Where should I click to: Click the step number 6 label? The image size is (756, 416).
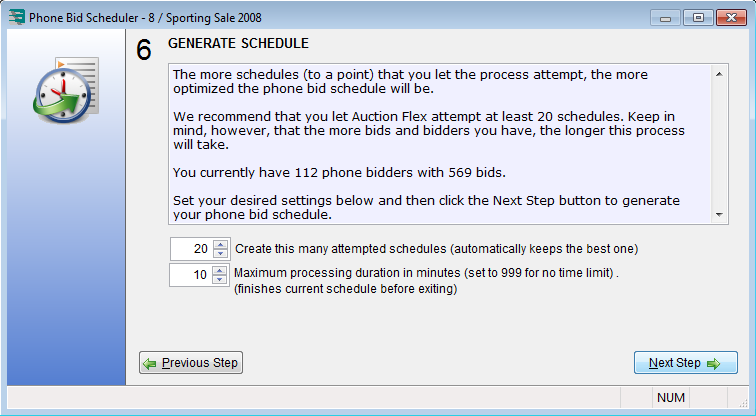[x=144, y=50]
